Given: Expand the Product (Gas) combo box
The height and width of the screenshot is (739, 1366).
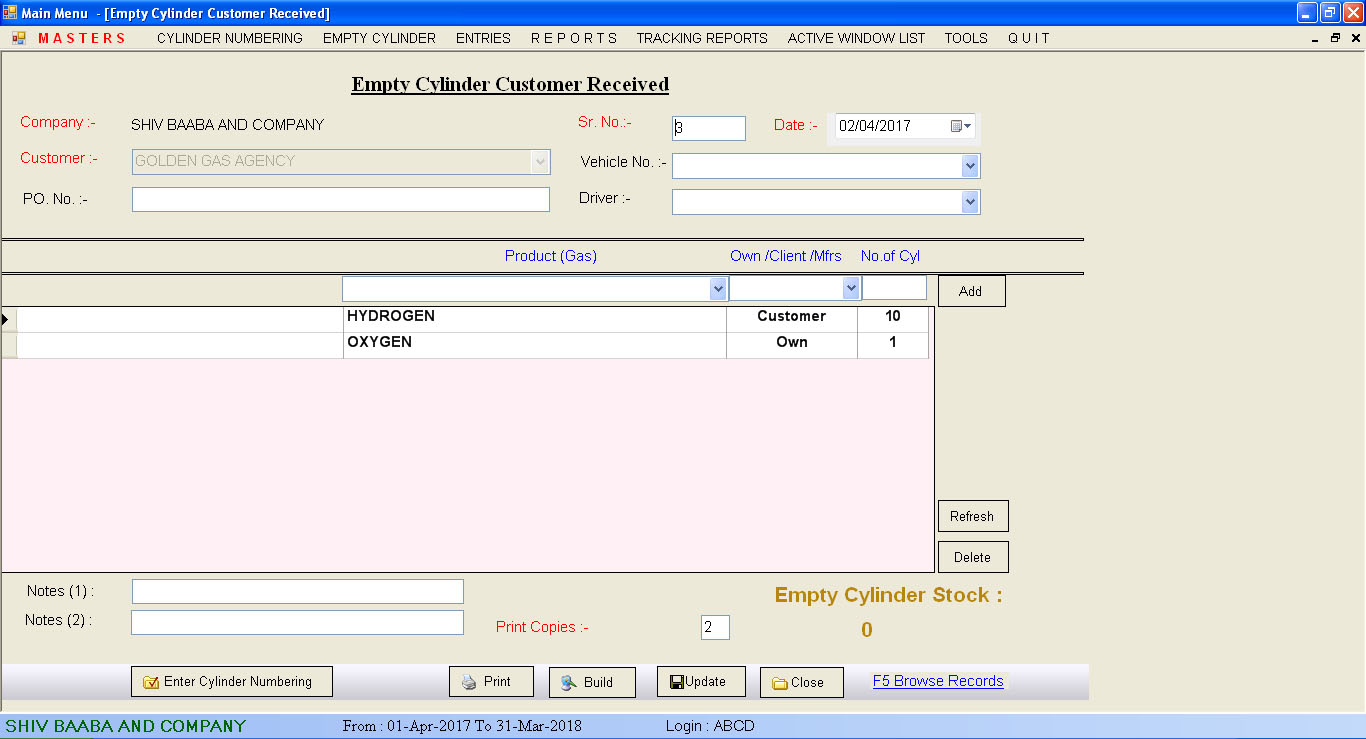Looking at the screenshot, I should (x=717, y=289).
